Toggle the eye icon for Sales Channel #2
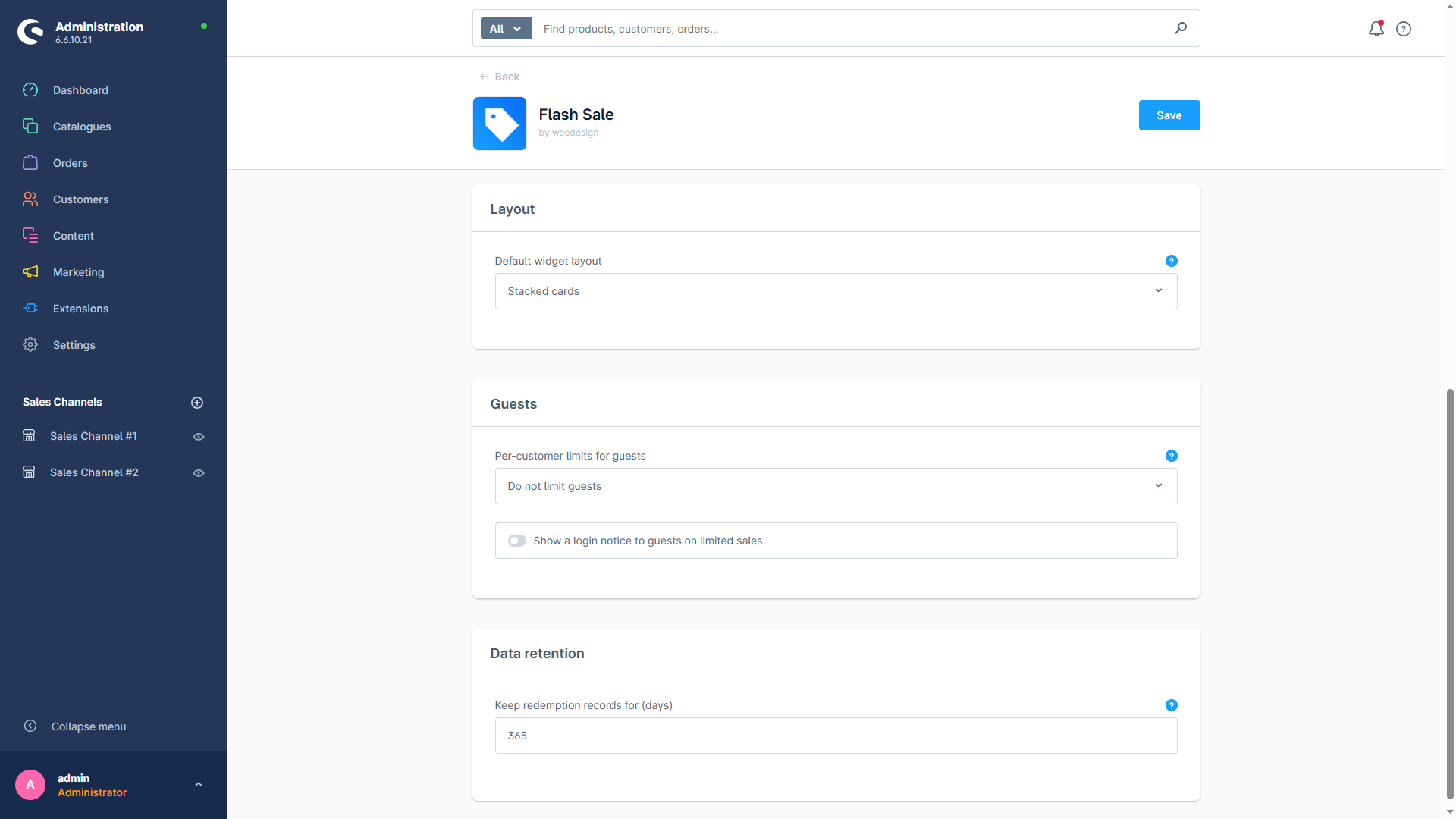 click(199, 473)
